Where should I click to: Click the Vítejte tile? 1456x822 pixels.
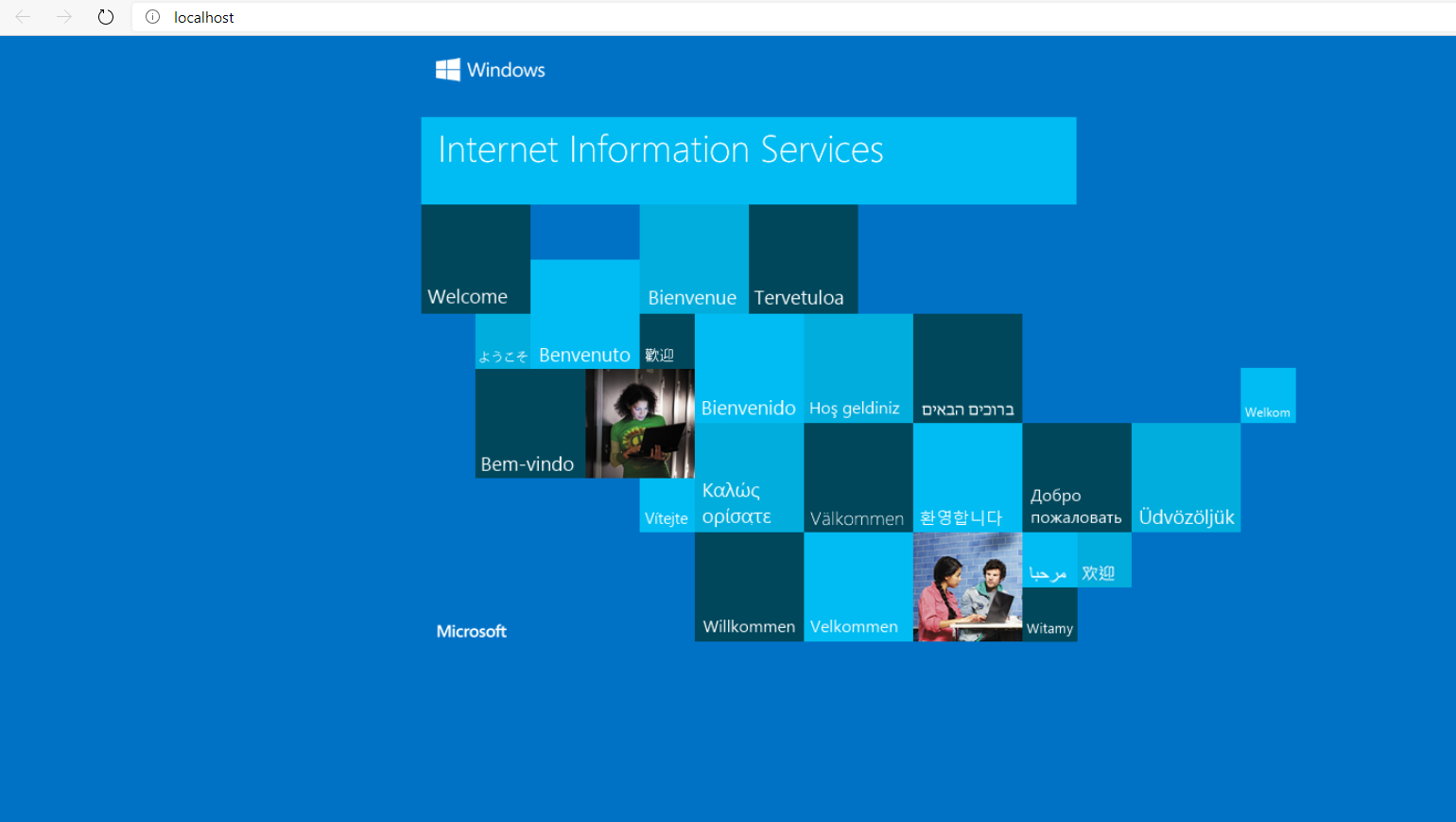pyautogui.click(x=667, y=505)
